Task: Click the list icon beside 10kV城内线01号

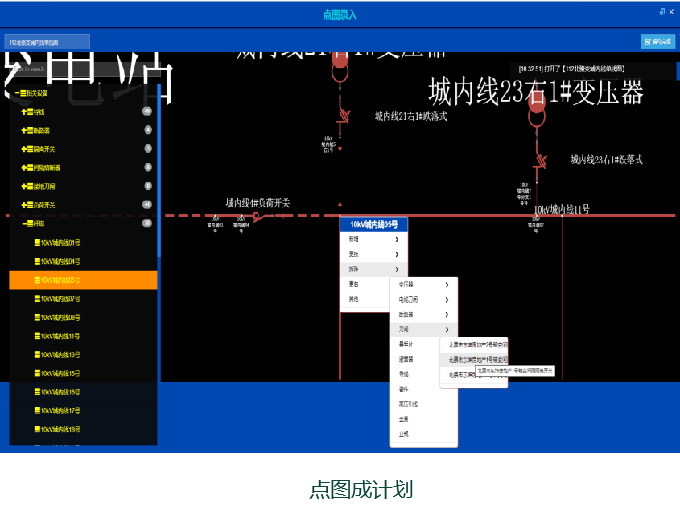Action: (37, 243)
